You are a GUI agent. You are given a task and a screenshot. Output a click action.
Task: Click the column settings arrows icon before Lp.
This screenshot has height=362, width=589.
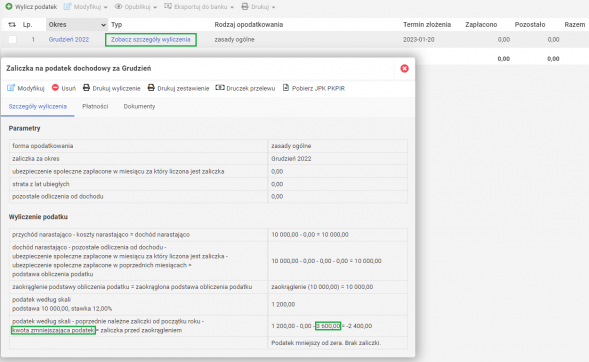point(12,24)
